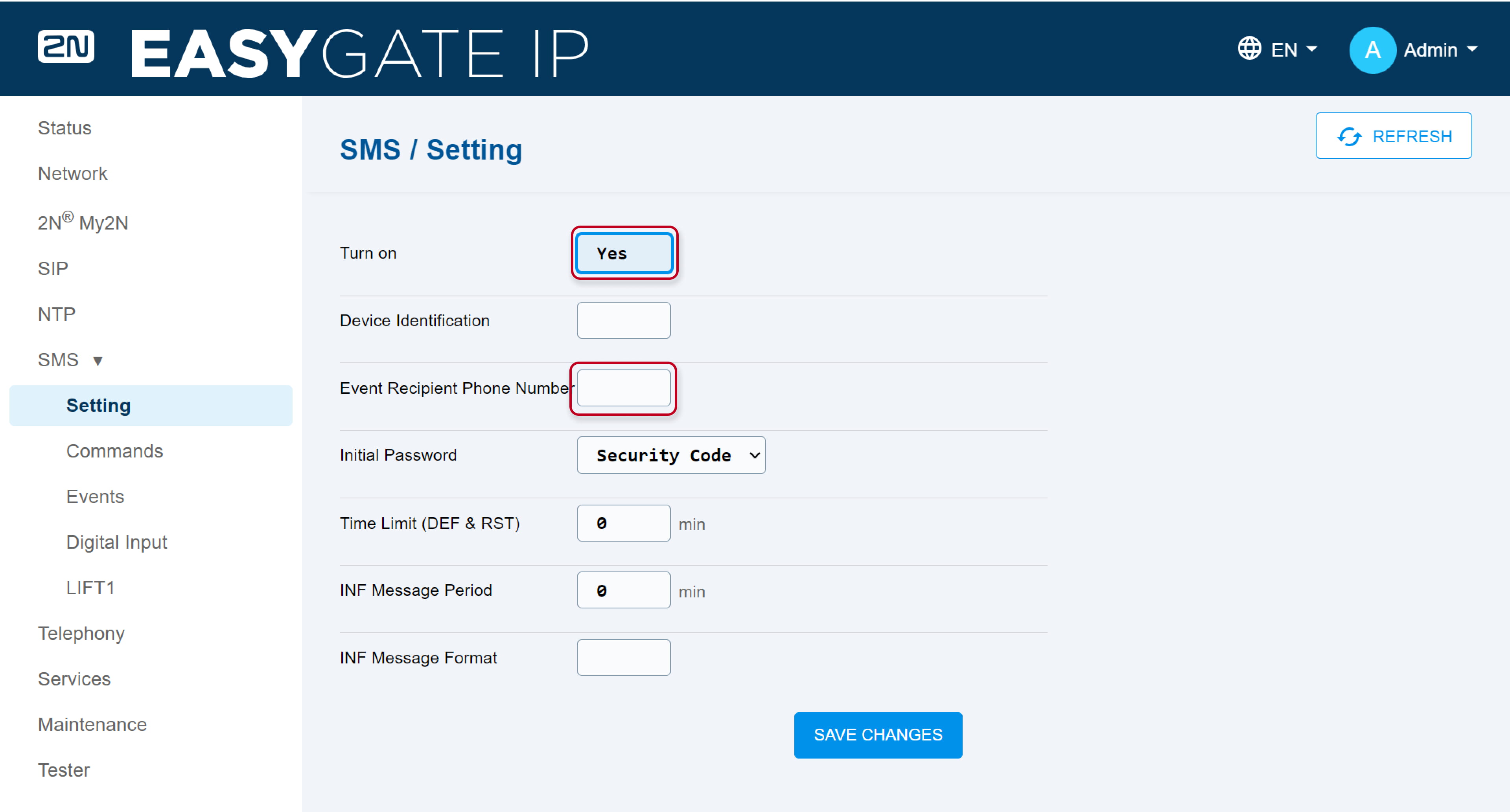Open the Maintenance menu

coord(92,725)
